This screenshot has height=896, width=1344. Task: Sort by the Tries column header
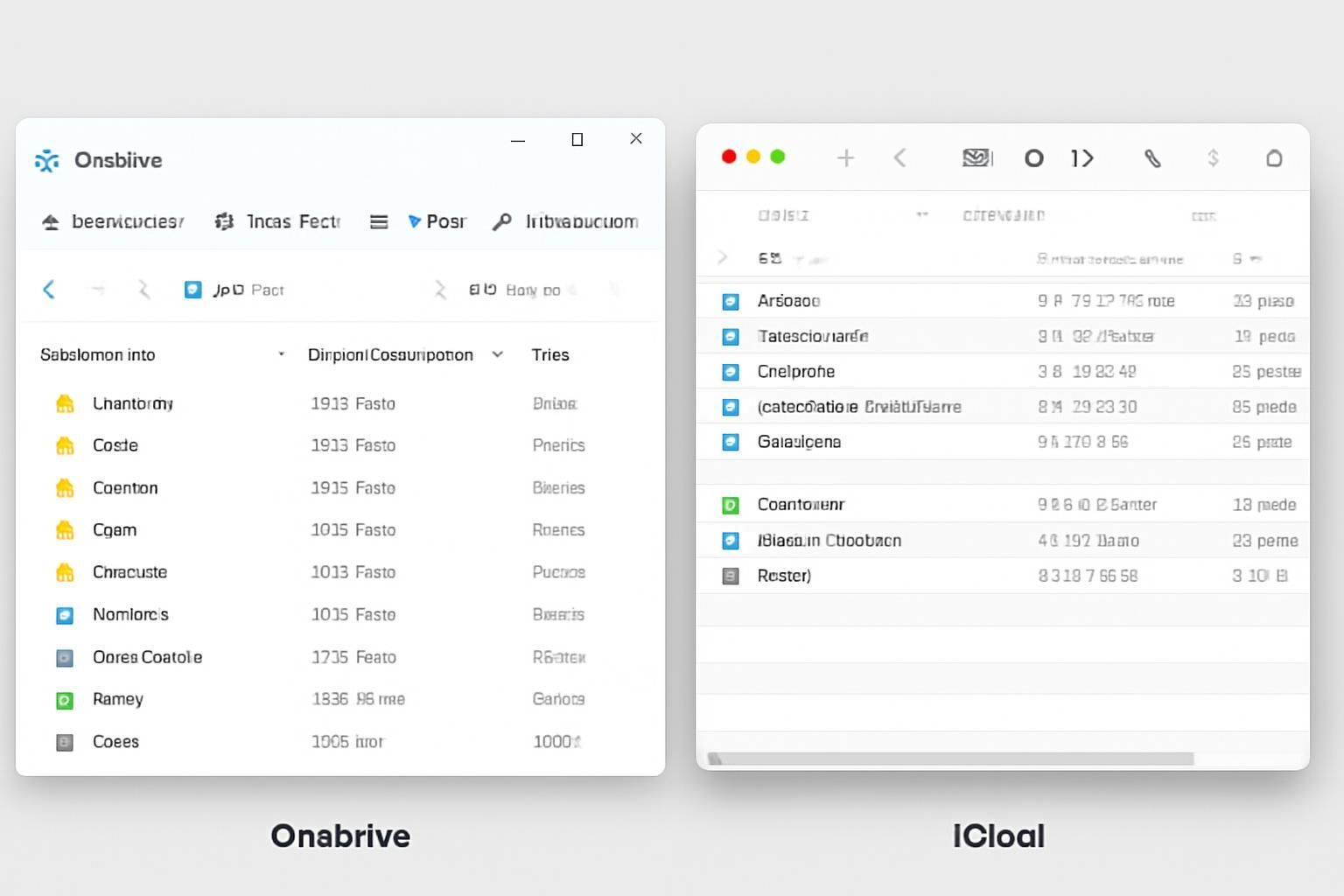click(x=550, y=354)
